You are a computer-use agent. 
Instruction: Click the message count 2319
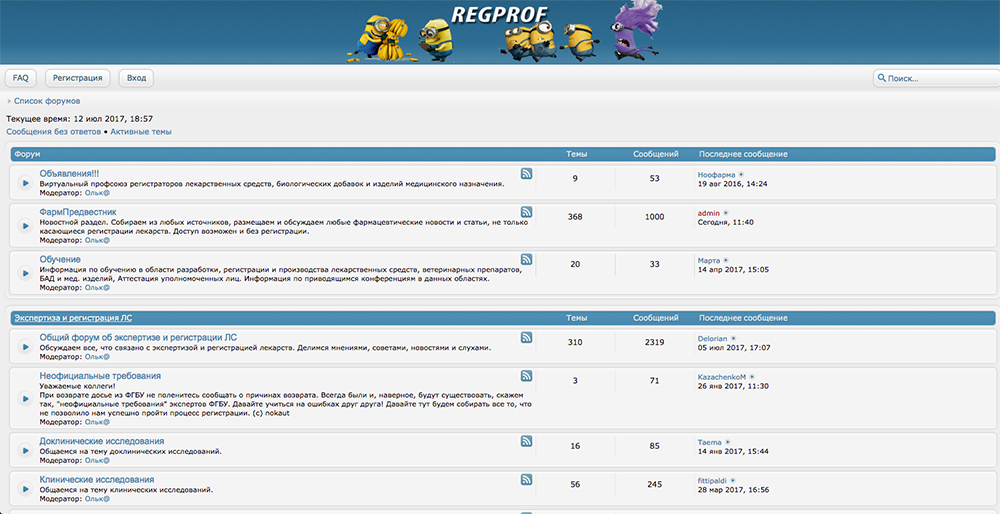pyautogui.click(x=654, y=342)
